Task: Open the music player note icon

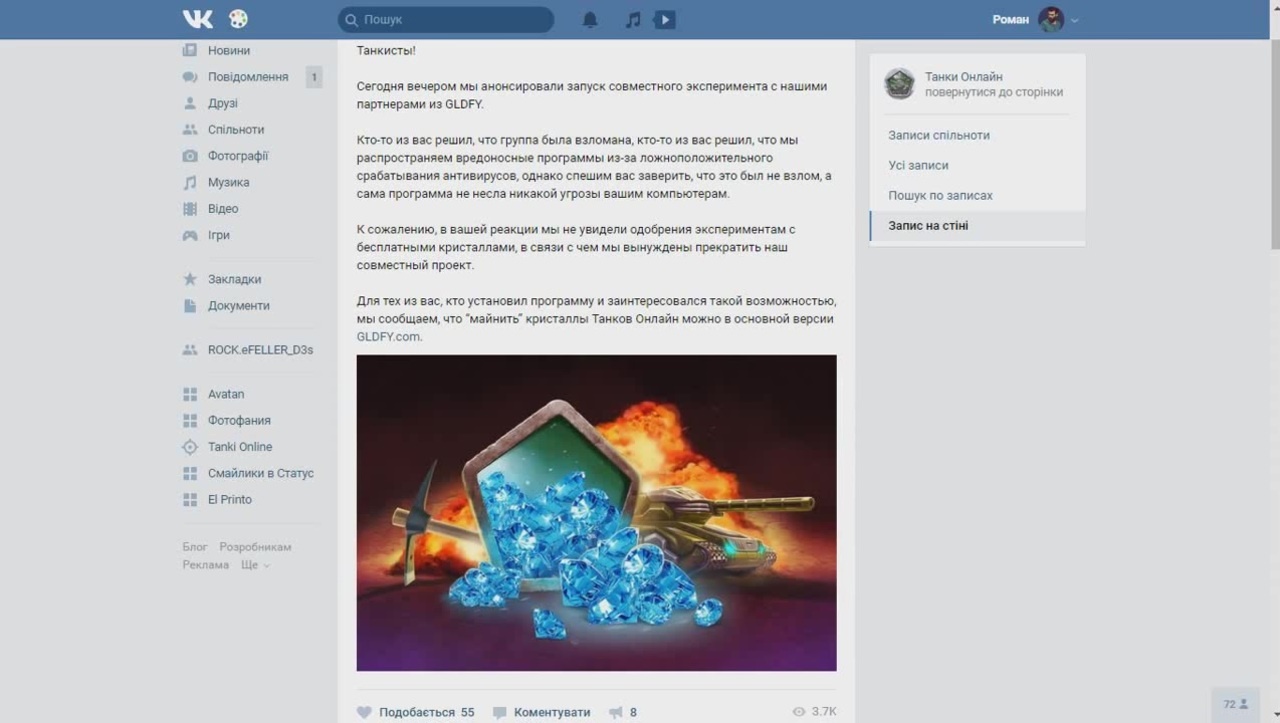Action: [x=632, y=20]
